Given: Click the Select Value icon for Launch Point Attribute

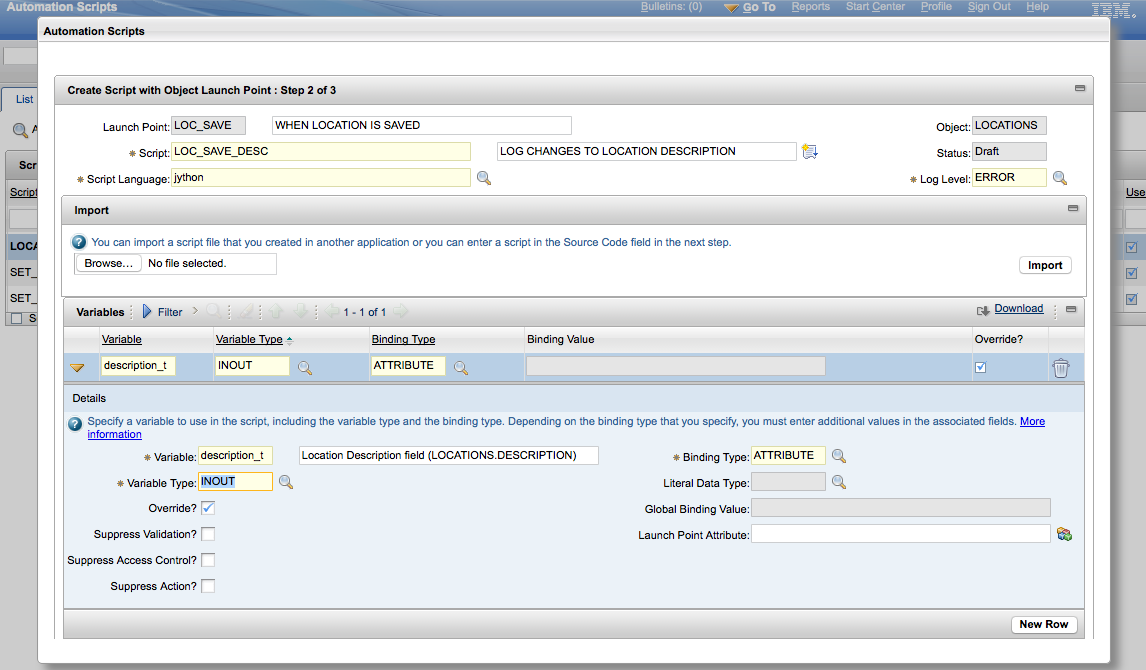Looking at the screenshot, I should 1064,534.
